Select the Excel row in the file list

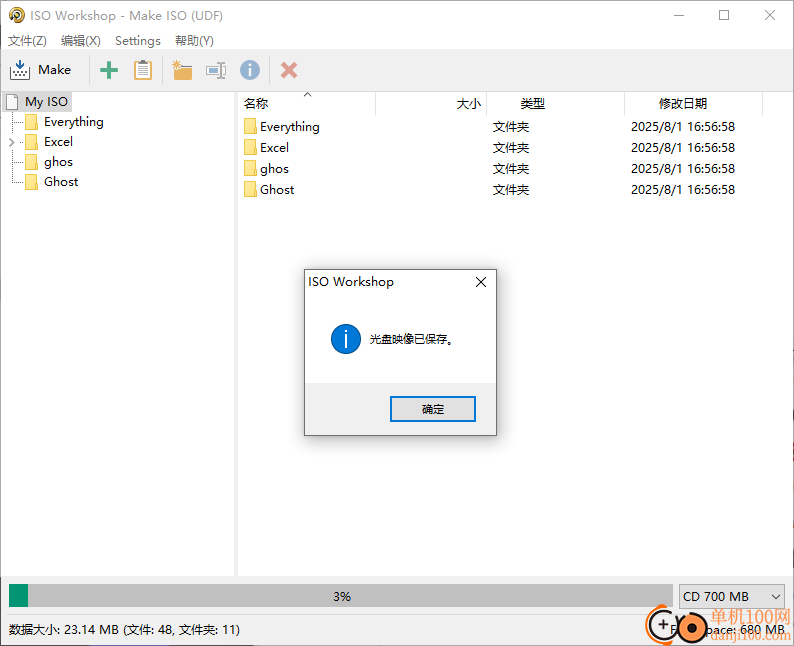[501, 148]
